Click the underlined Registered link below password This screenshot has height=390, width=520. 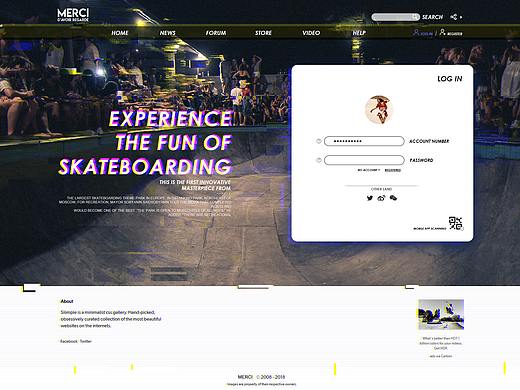(x=393, y=170)
